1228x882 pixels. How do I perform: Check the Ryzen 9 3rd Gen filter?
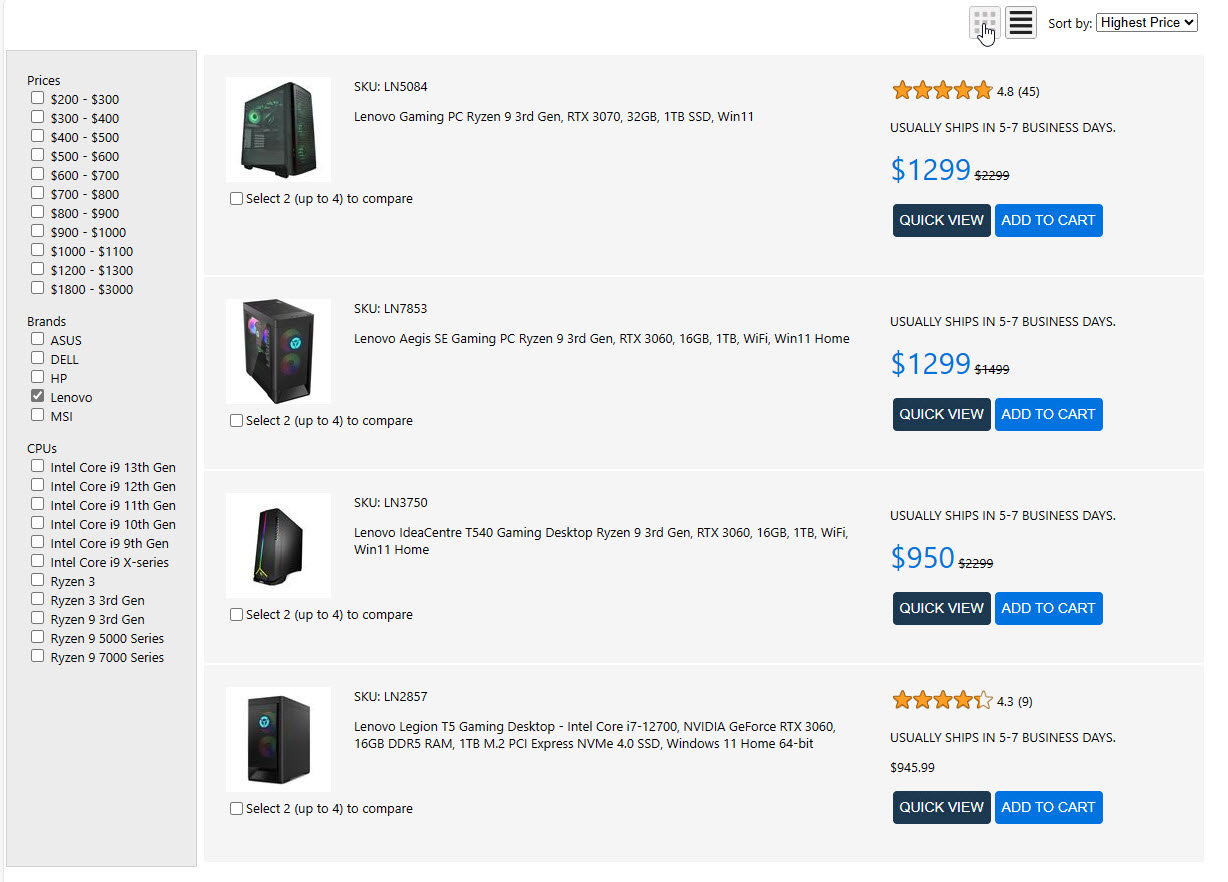coord(38,619)
